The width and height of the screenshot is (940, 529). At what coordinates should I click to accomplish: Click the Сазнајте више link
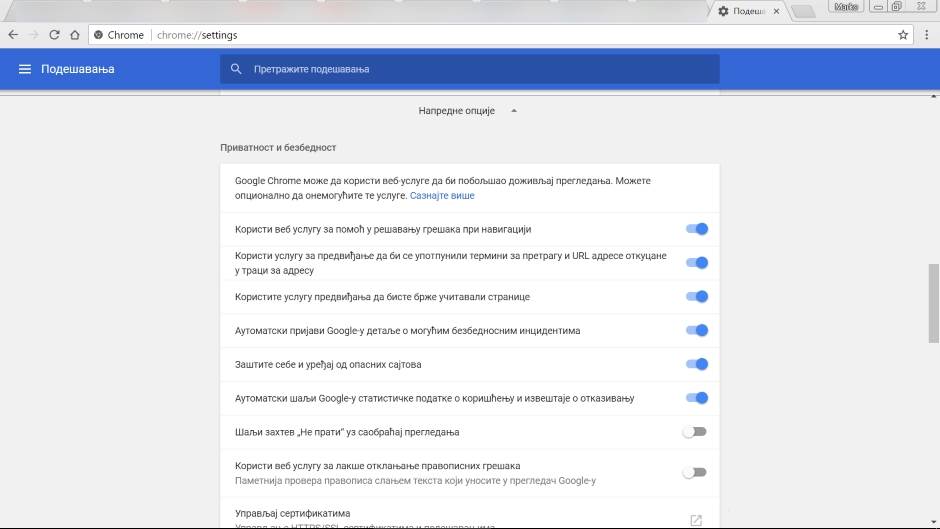click(442, 195)
